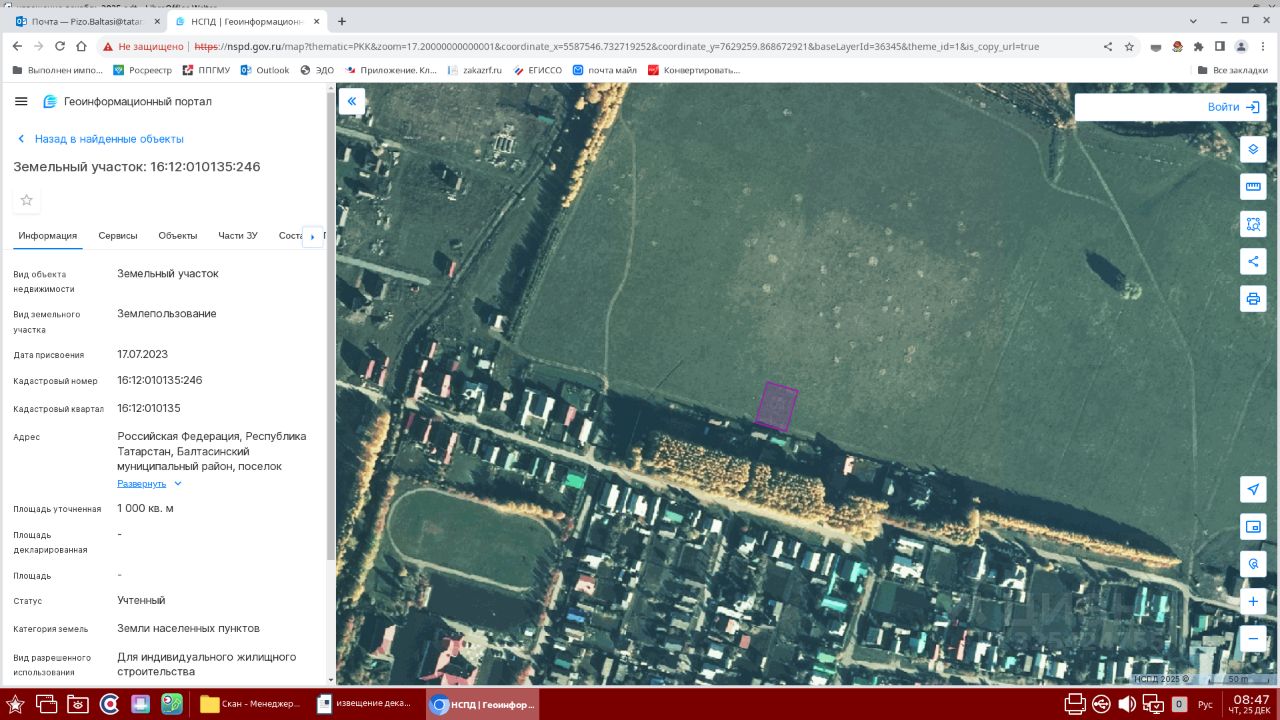Open the Конвертировать bookmark
This screenshot has width=1280, height=720.
tap(694, 70)
